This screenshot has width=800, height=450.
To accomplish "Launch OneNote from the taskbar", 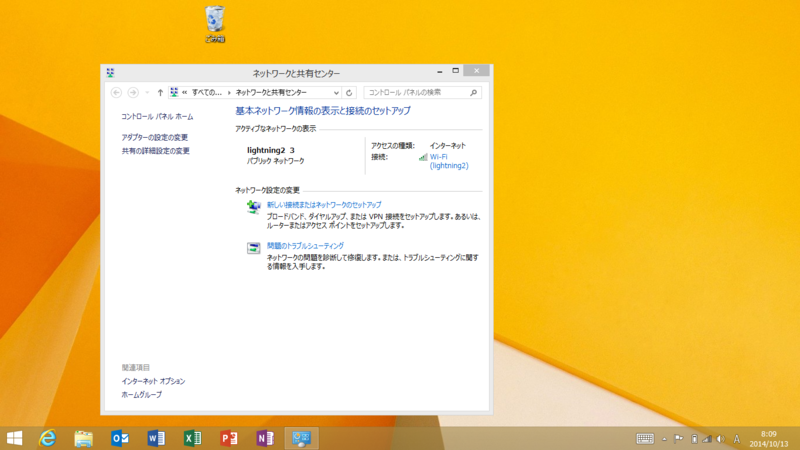I will (x=265, y=438).
